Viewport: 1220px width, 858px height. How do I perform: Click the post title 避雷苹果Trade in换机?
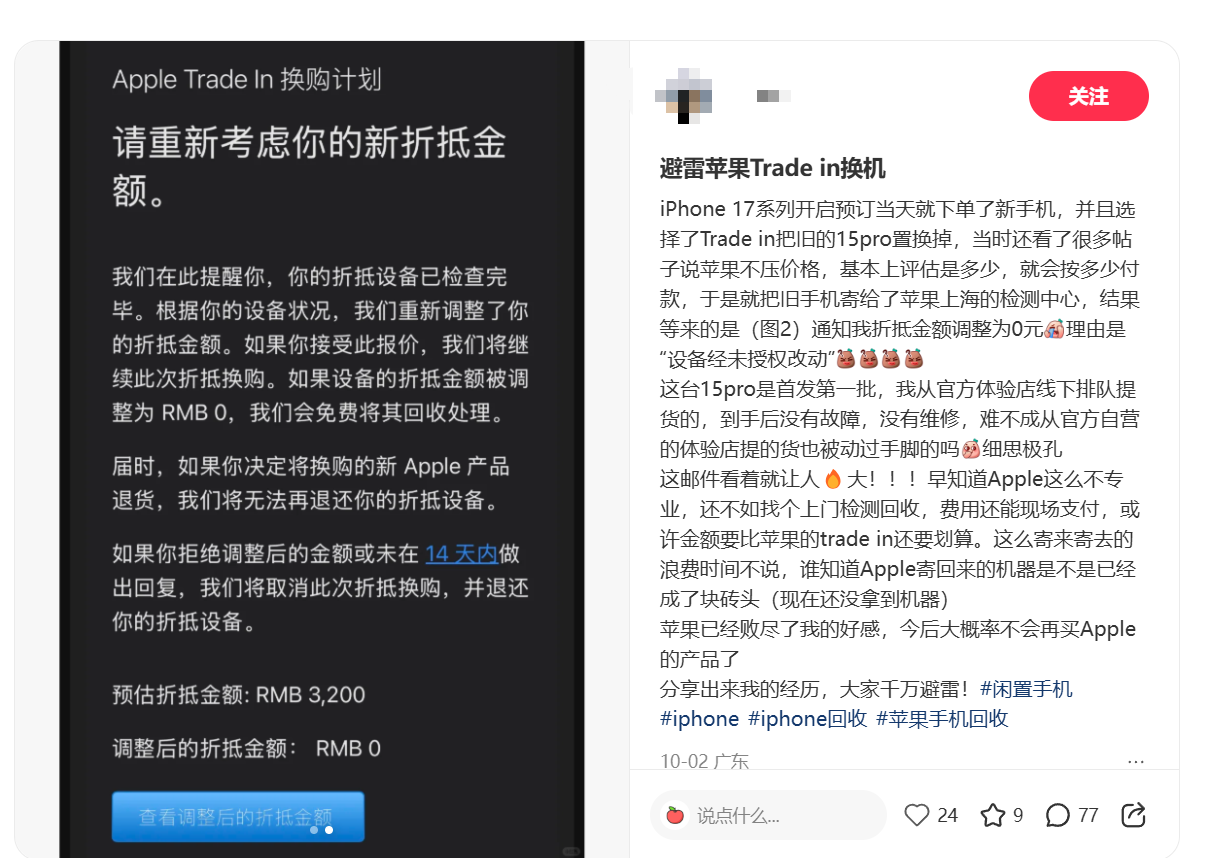773,168
